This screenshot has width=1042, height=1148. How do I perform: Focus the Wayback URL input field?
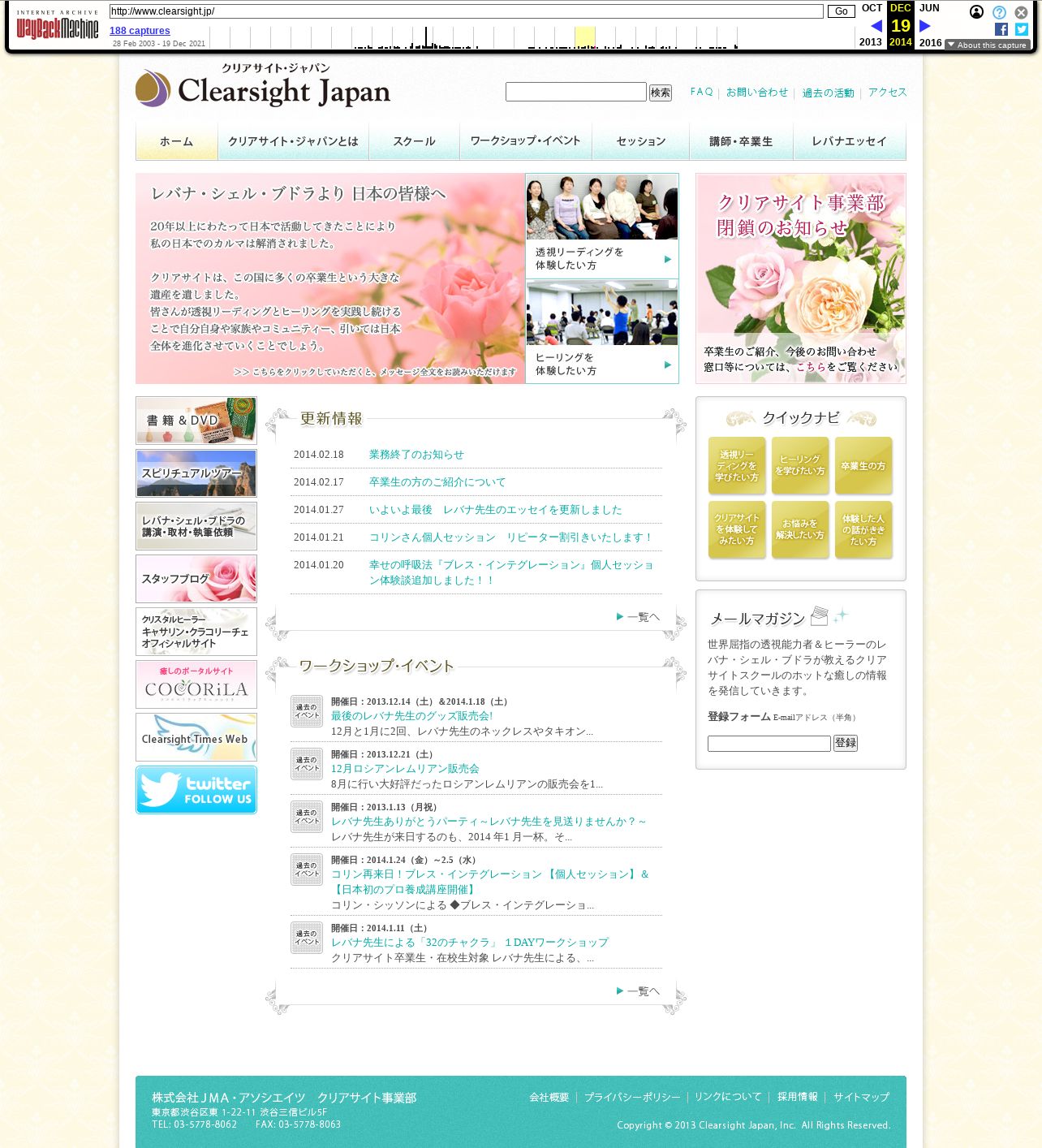(x=466, y=11)
